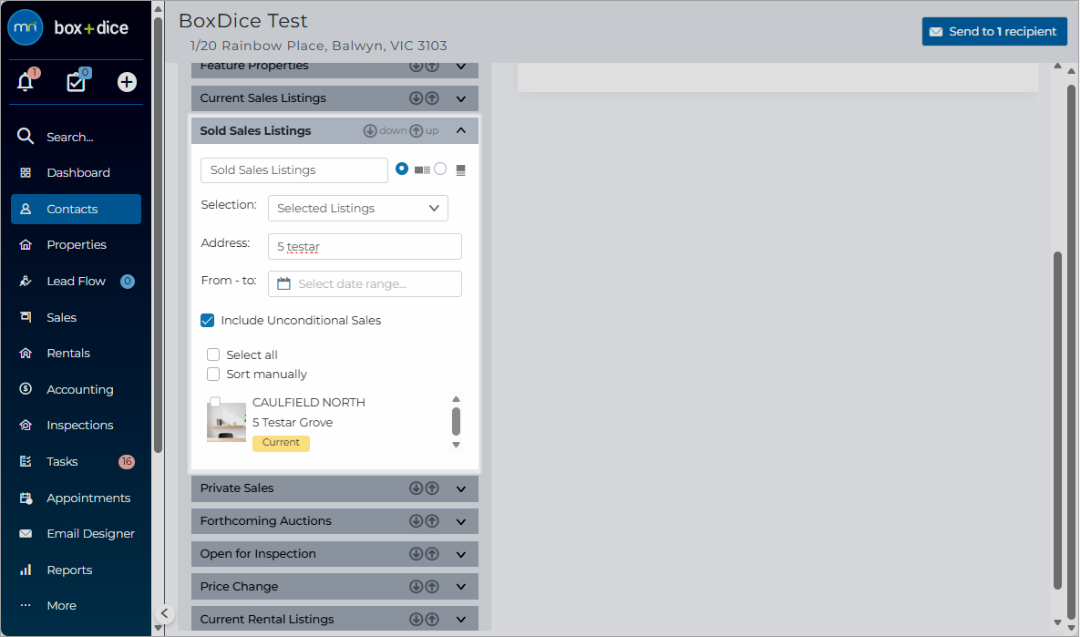The image size is (1080, 637).
Task: Click Send to 1 recipient button
Action: pyautogui.click(x=995, y=32)
